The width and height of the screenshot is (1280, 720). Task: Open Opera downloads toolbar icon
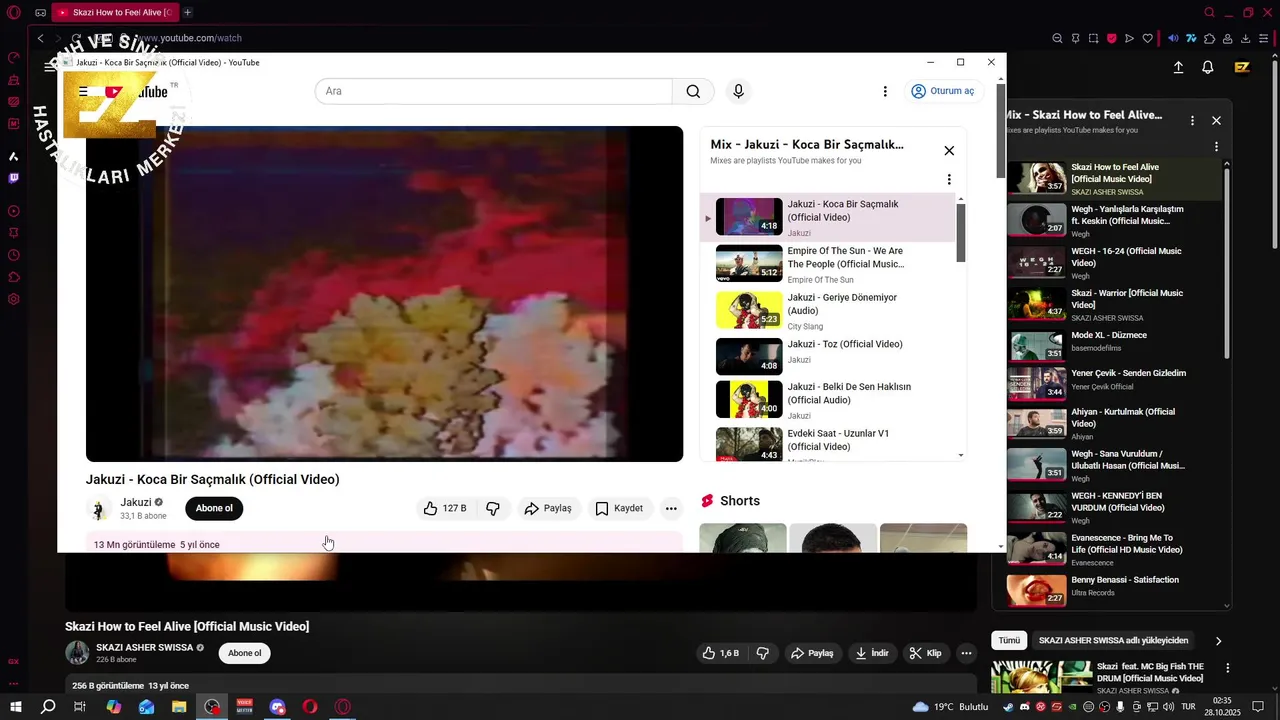tap(1246, 38)
